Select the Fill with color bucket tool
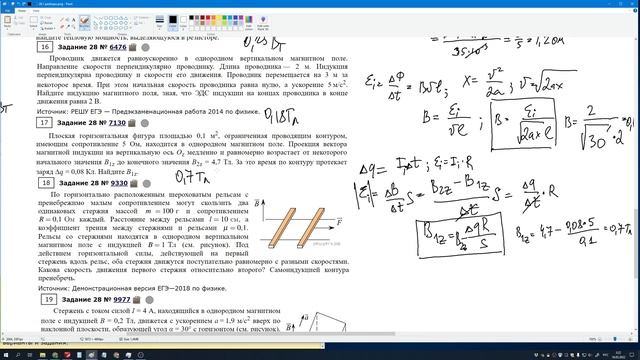The image size is (640, 360). pos(68,19)
